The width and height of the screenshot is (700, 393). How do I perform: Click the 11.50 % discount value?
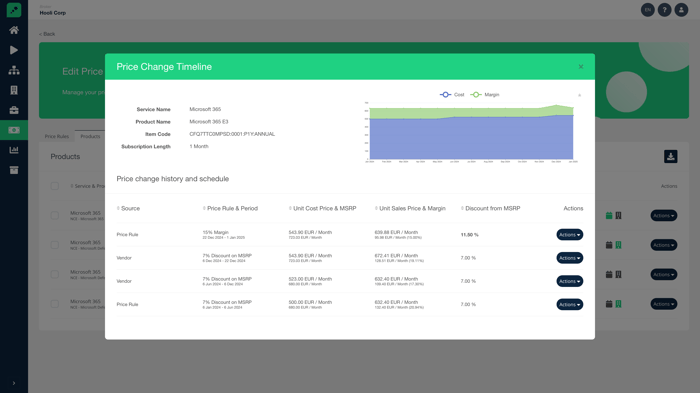click(469, 234)
